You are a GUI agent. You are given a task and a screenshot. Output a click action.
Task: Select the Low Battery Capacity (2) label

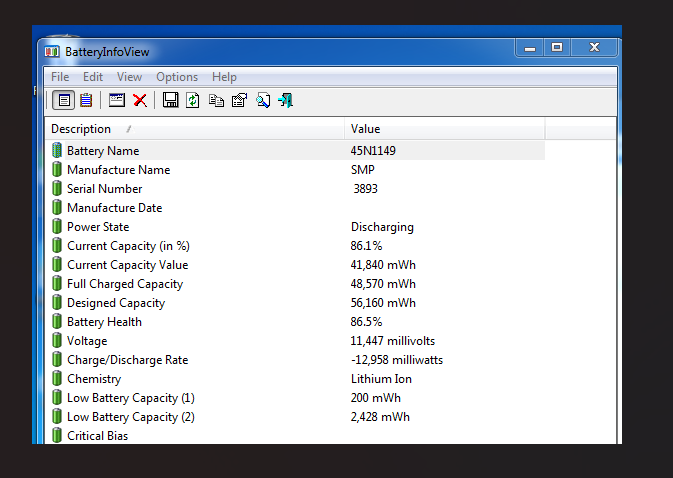point(131,417)
